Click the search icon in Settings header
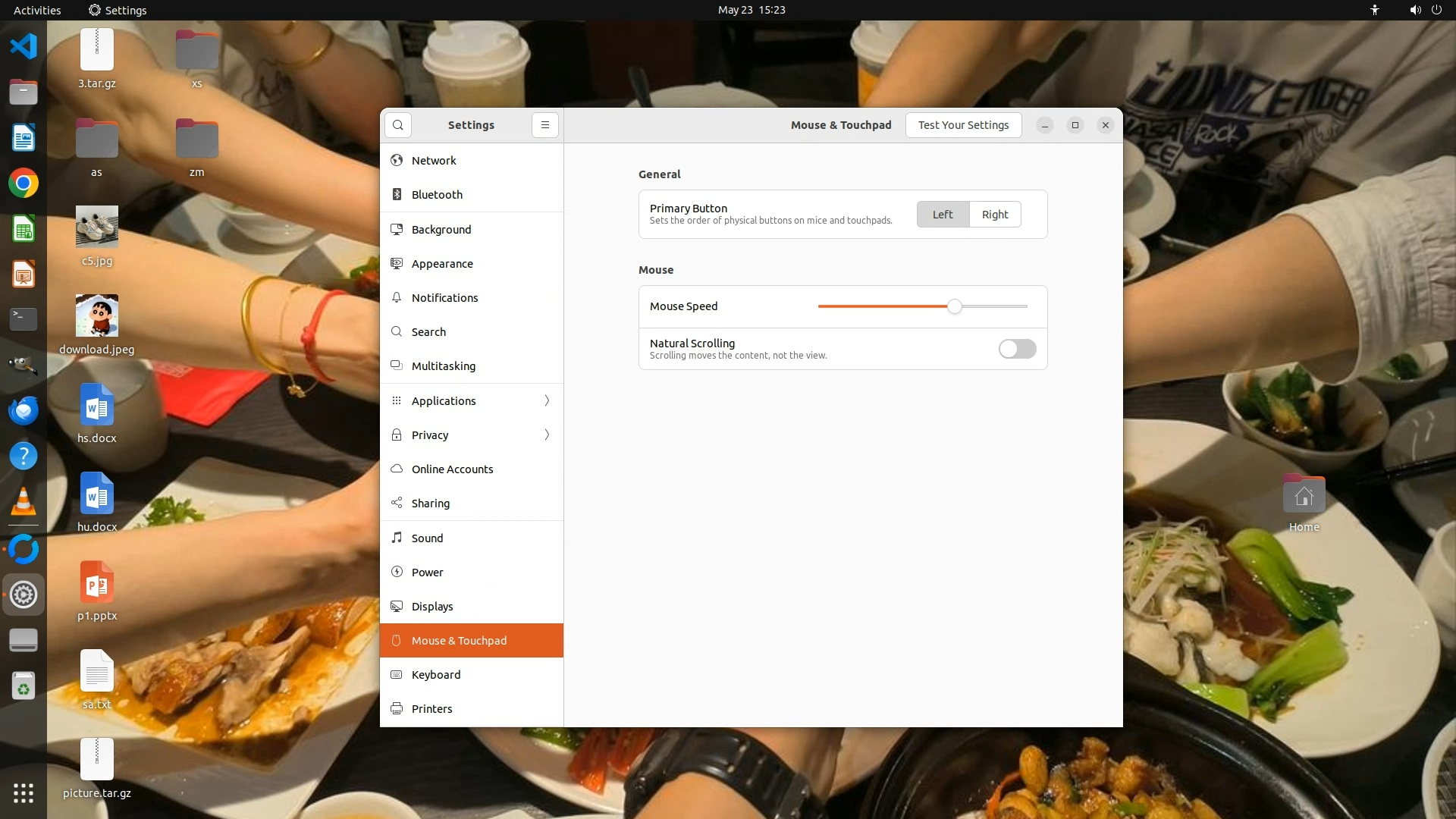This screenshot has height=819, width=1456. [397, 125]
